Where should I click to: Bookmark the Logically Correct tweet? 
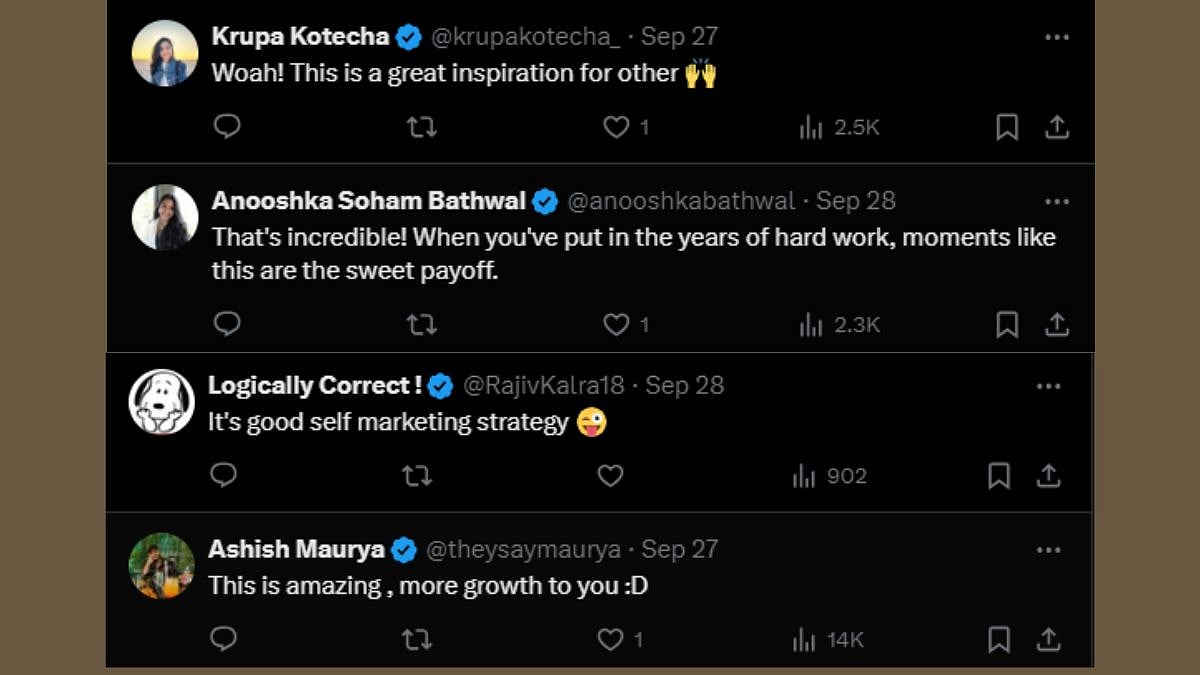click(x=998, y=476)
